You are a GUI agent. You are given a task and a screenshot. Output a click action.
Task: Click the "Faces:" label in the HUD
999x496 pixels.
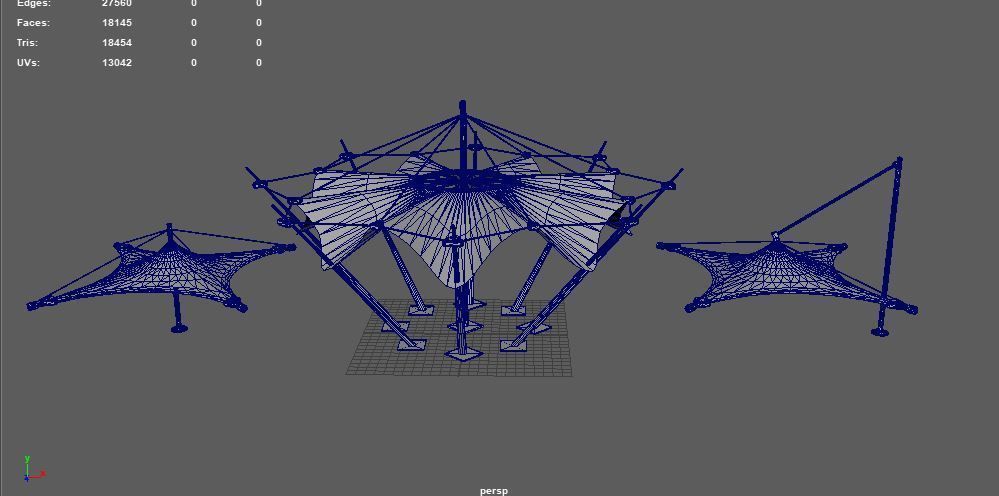[x=33, y=23]
